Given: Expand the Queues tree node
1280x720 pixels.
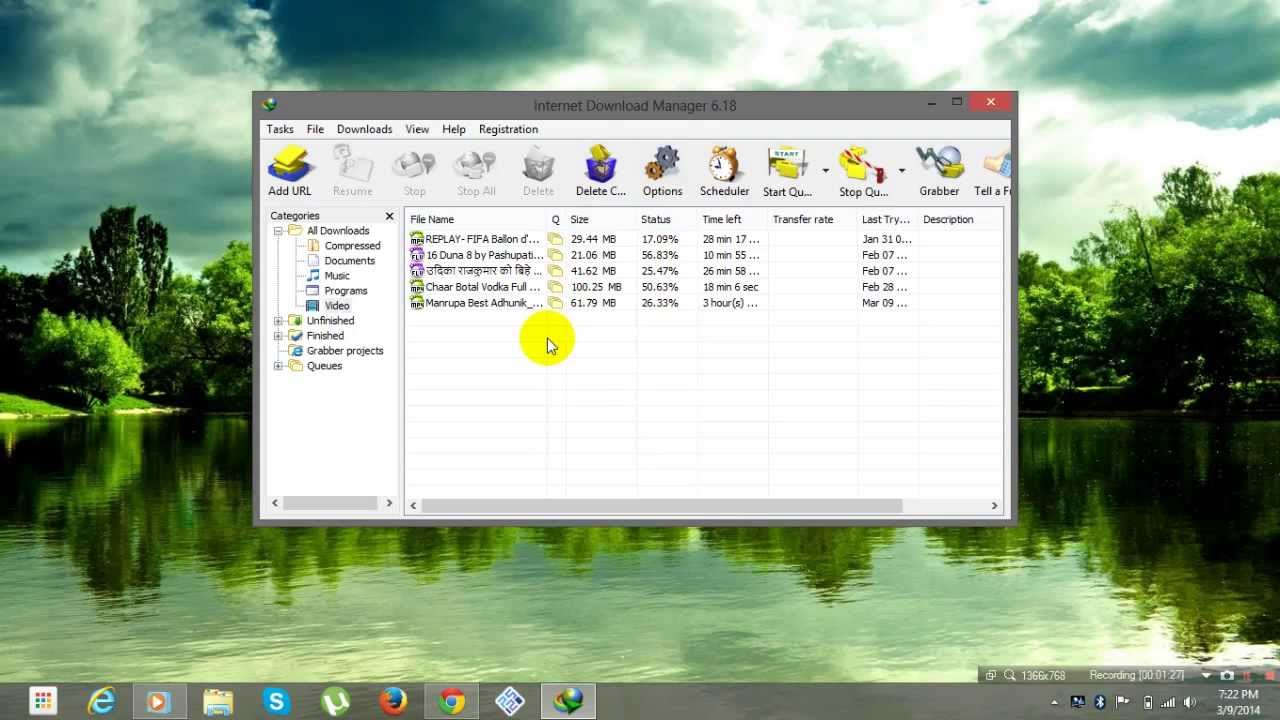Looking at the screenshot, I should pyautogui.click(x=279, y=366).
